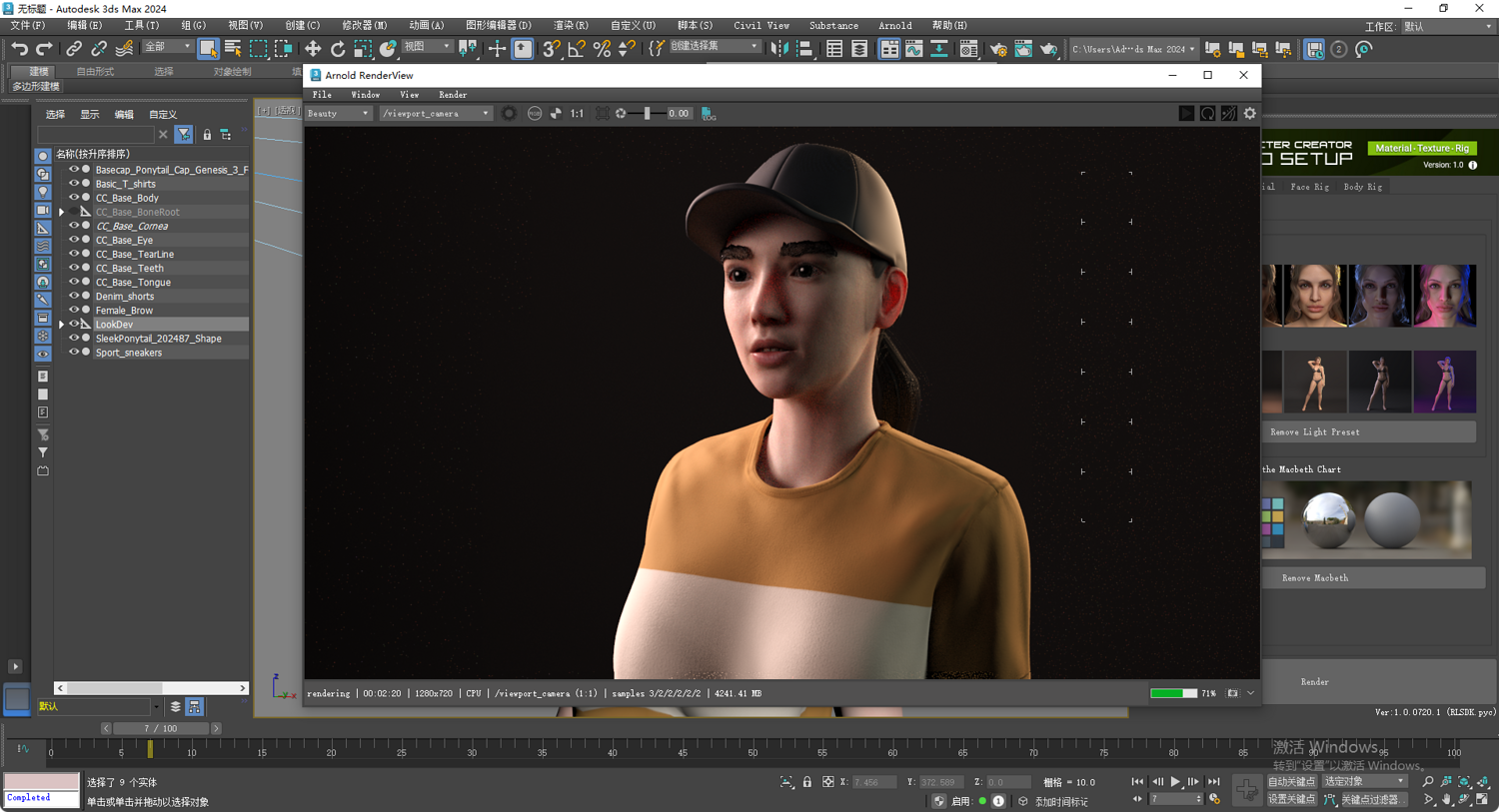Activate the Unlink Selection tool
This screenshot has height=812, width=1499.
point(99,48)
